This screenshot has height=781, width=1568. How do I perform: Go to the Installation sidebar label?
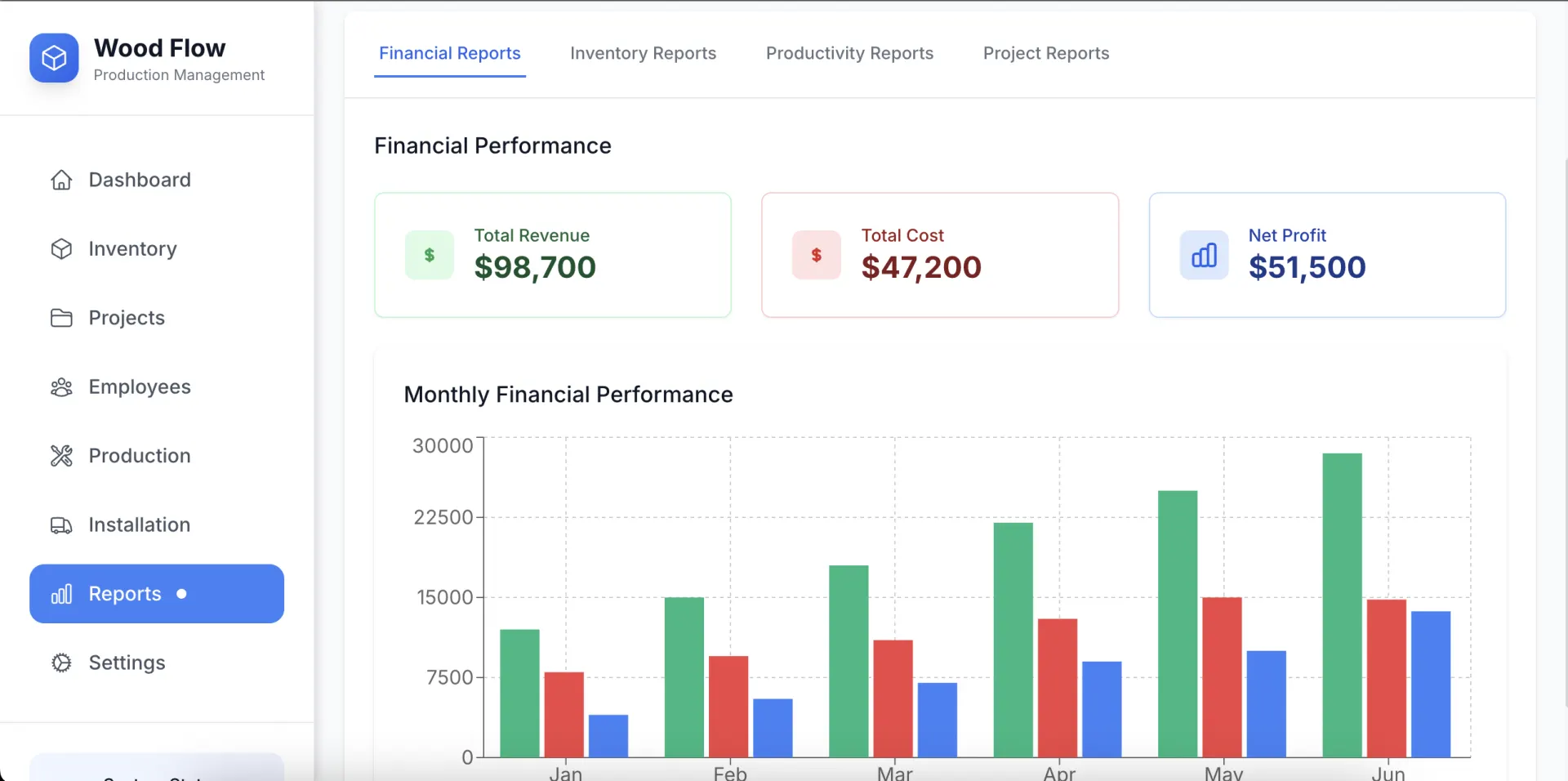[140, 525]
